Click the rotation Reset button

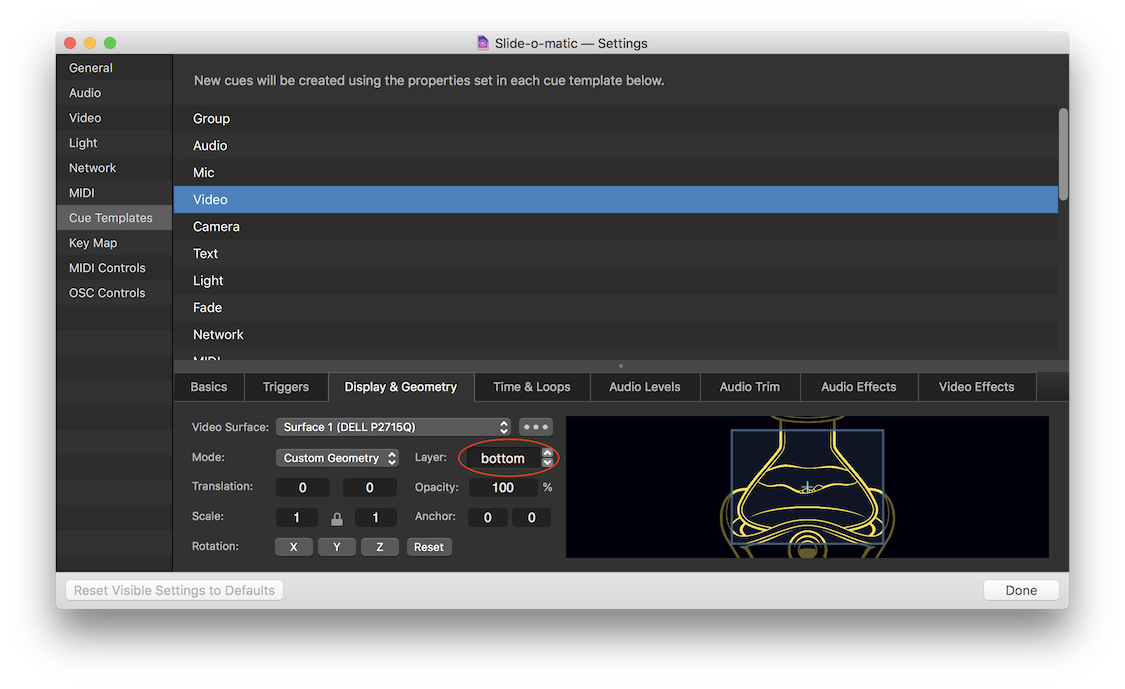tap(429, 547)
